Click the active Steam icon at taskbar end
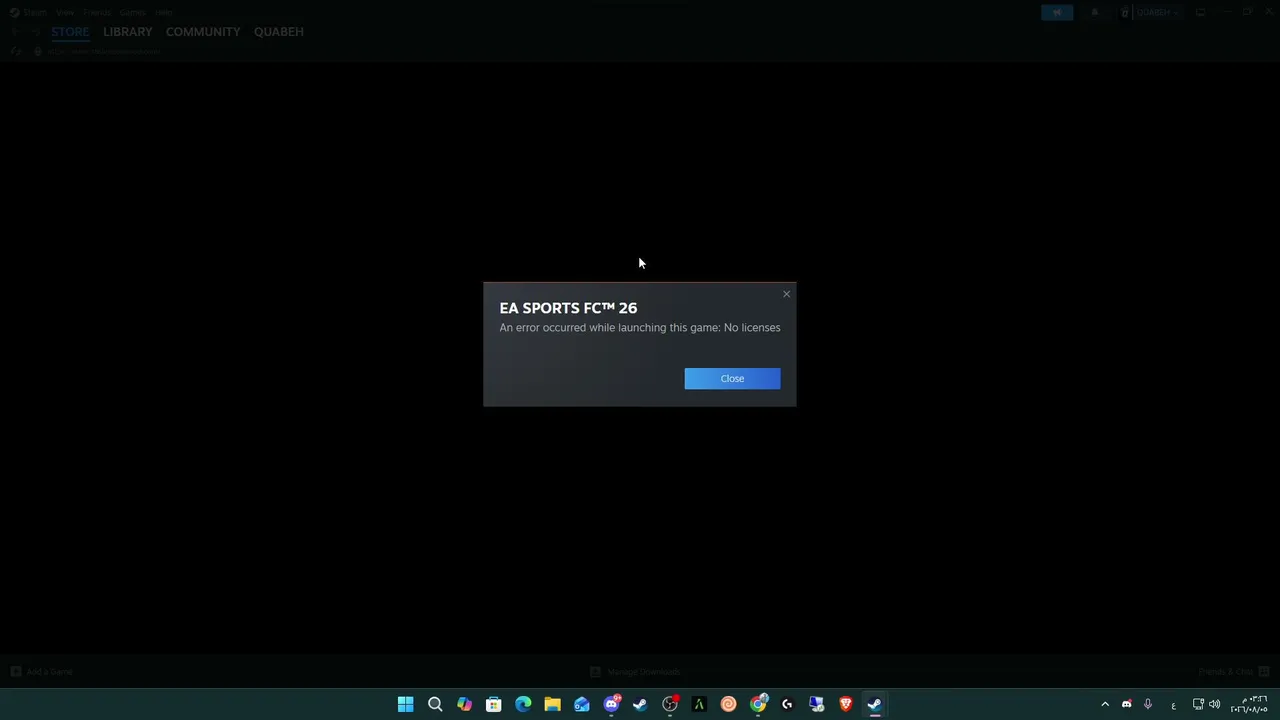This screenshot has height=720, width=1280. coord(875,704)
